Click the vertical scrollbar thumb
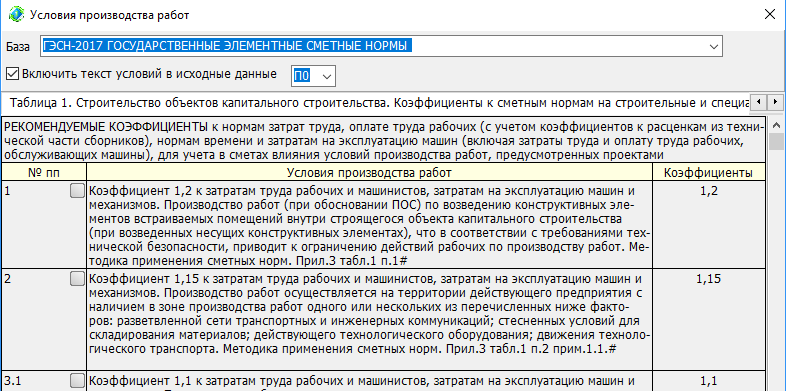Image resolution: width=786 pixels, height=391 pixels. (777, 141)
